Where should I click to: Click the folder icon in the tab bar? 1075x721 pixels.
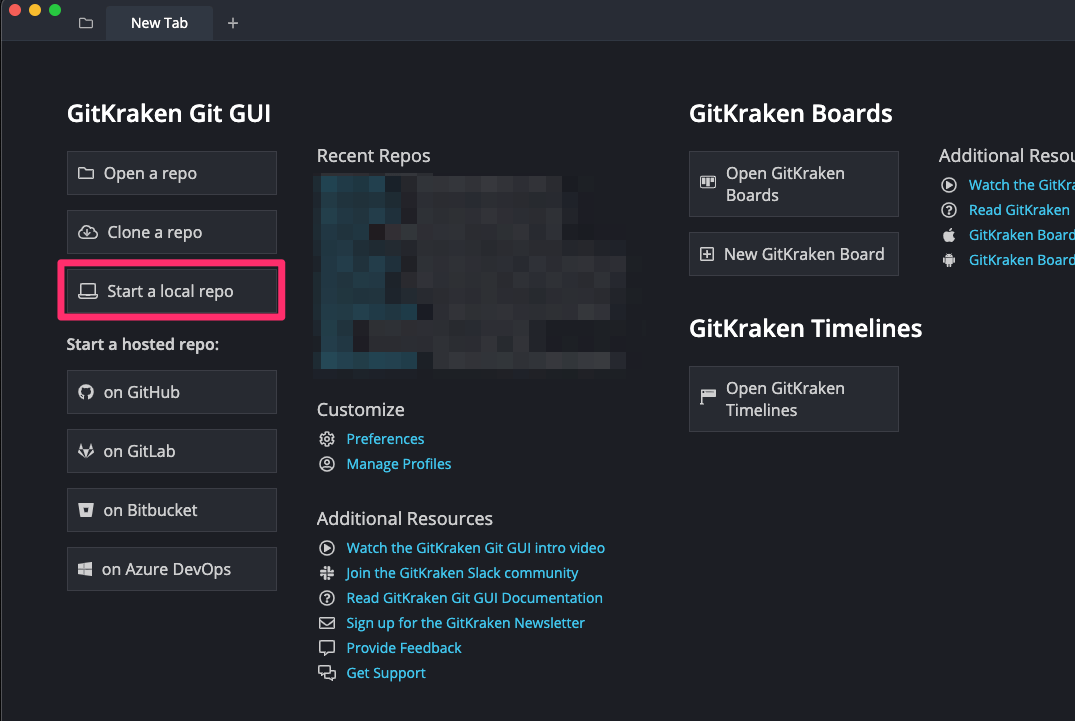click(x=86, y=23)
